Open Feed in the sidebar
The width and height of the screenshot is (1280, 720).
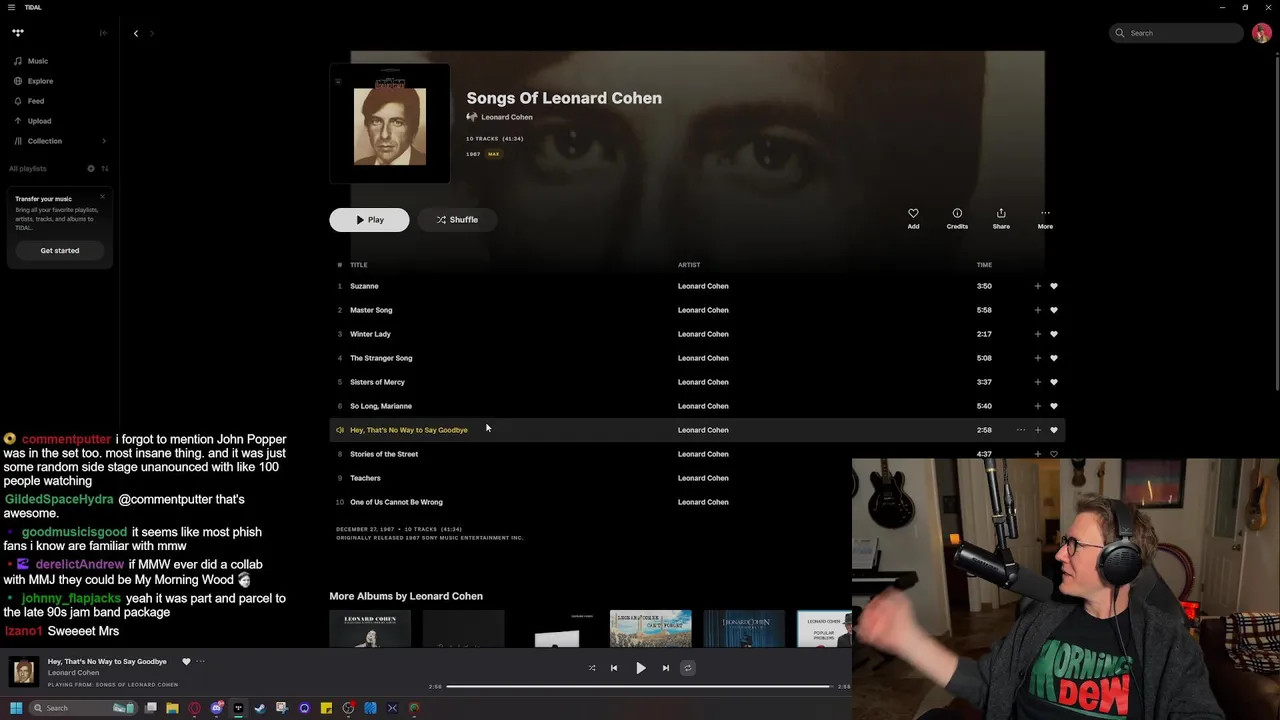[x=29, y=101]
